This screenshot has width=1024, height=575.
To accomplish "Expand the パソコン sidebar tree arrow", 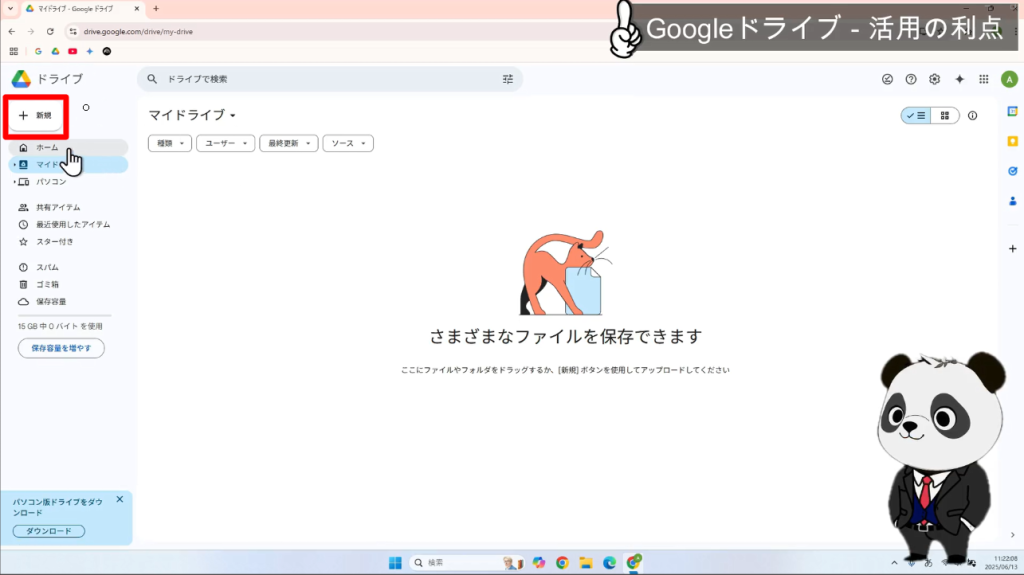I will 14,182.
